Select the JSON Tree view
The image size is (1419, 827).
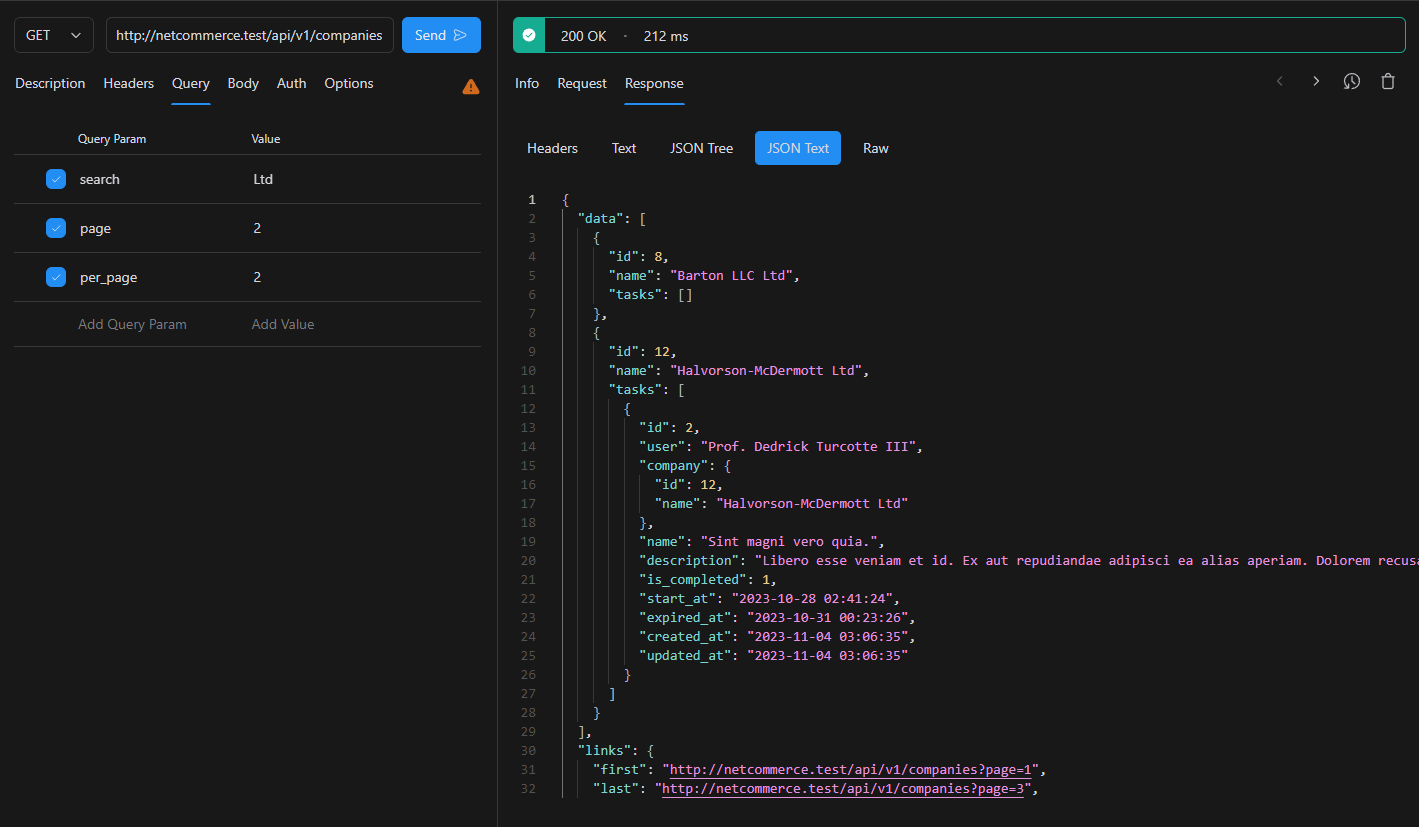click(x=701, y=147)
